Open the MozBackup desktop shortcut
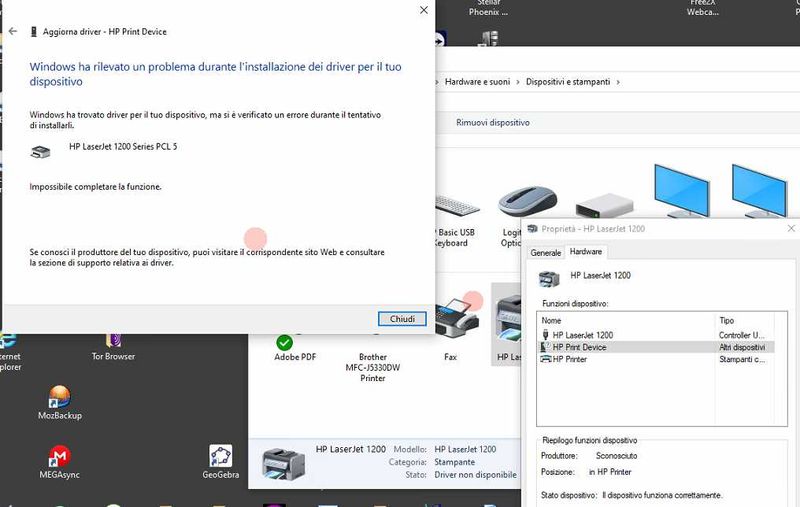 coord(60,403)
